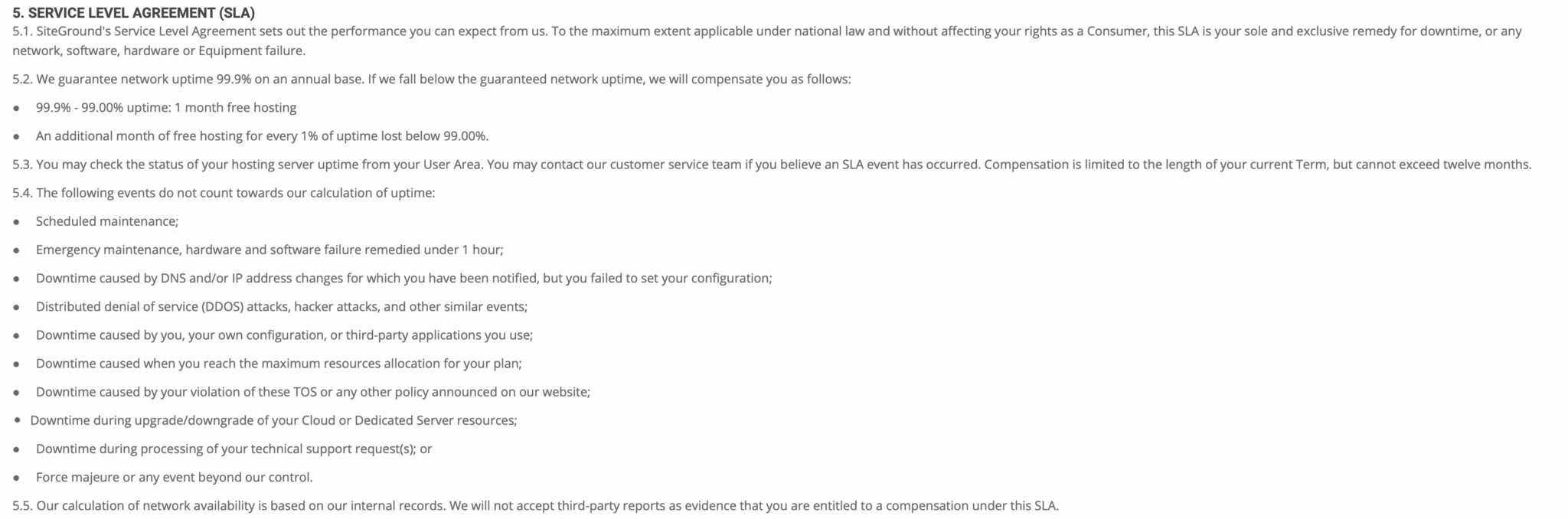The height and width of the screenshot is (519, 1568).
Task: Click the Cloud or Dedicated Server upgrade/downgrade item
Action: (274, 420)
